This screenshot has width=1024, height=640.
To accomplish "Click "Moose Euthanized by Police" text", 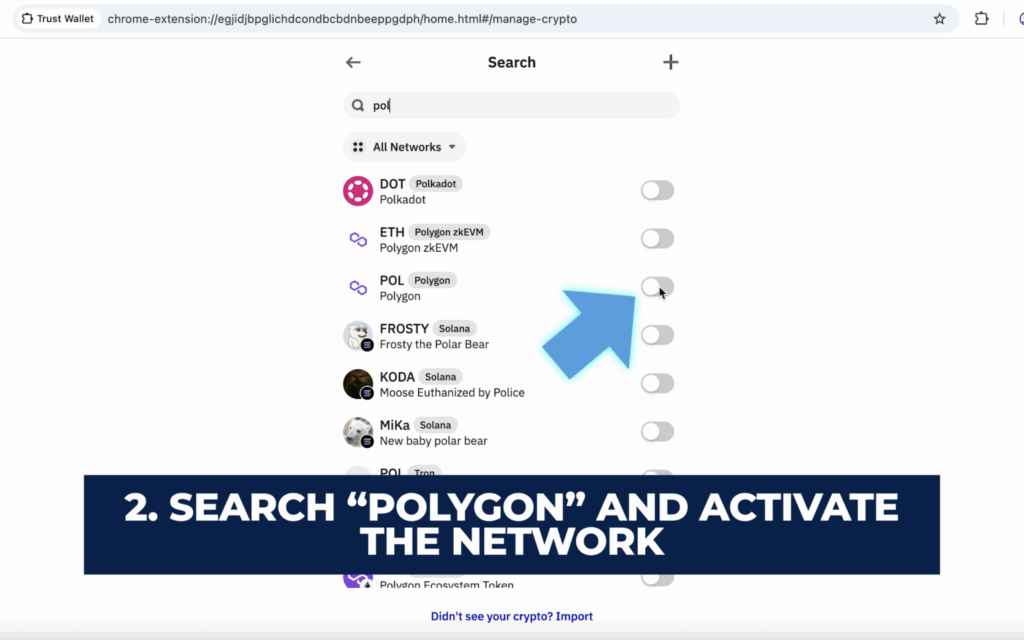I will [x=452, y=392].
